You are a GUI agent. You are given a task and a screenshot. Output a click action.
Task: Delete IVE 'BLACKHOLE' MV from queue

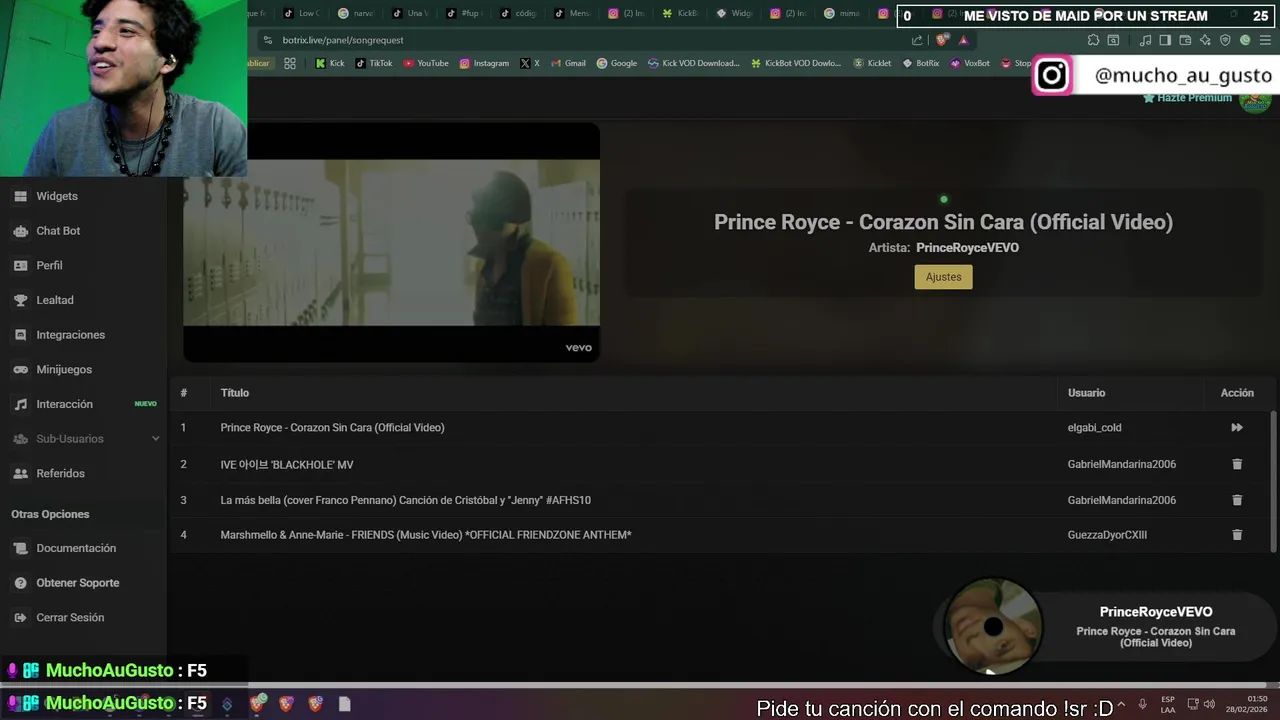1237,464
